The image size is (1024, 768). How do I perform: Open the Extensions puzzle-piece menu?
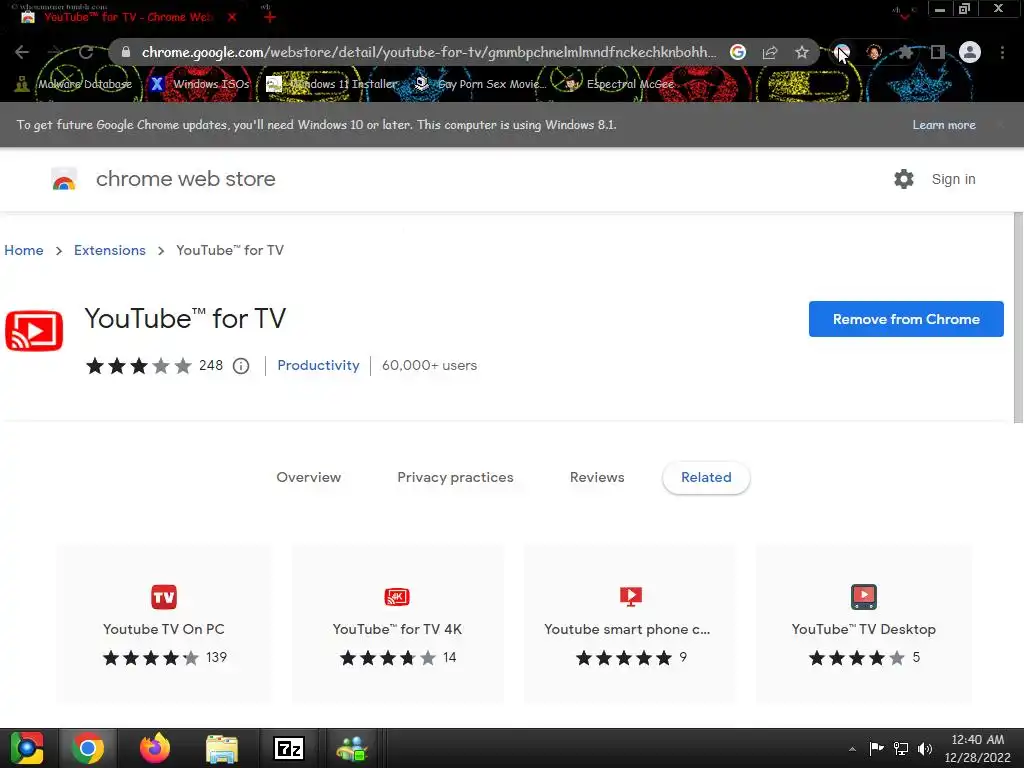[906, 52]
